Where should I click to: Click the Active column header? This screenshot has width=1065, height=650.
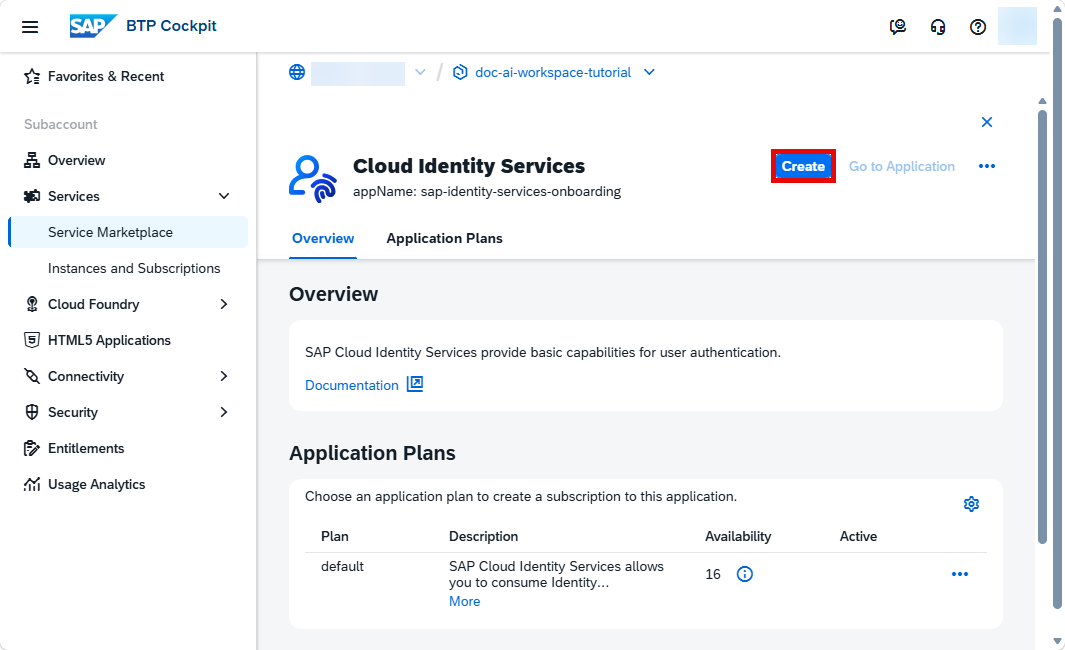859,537
